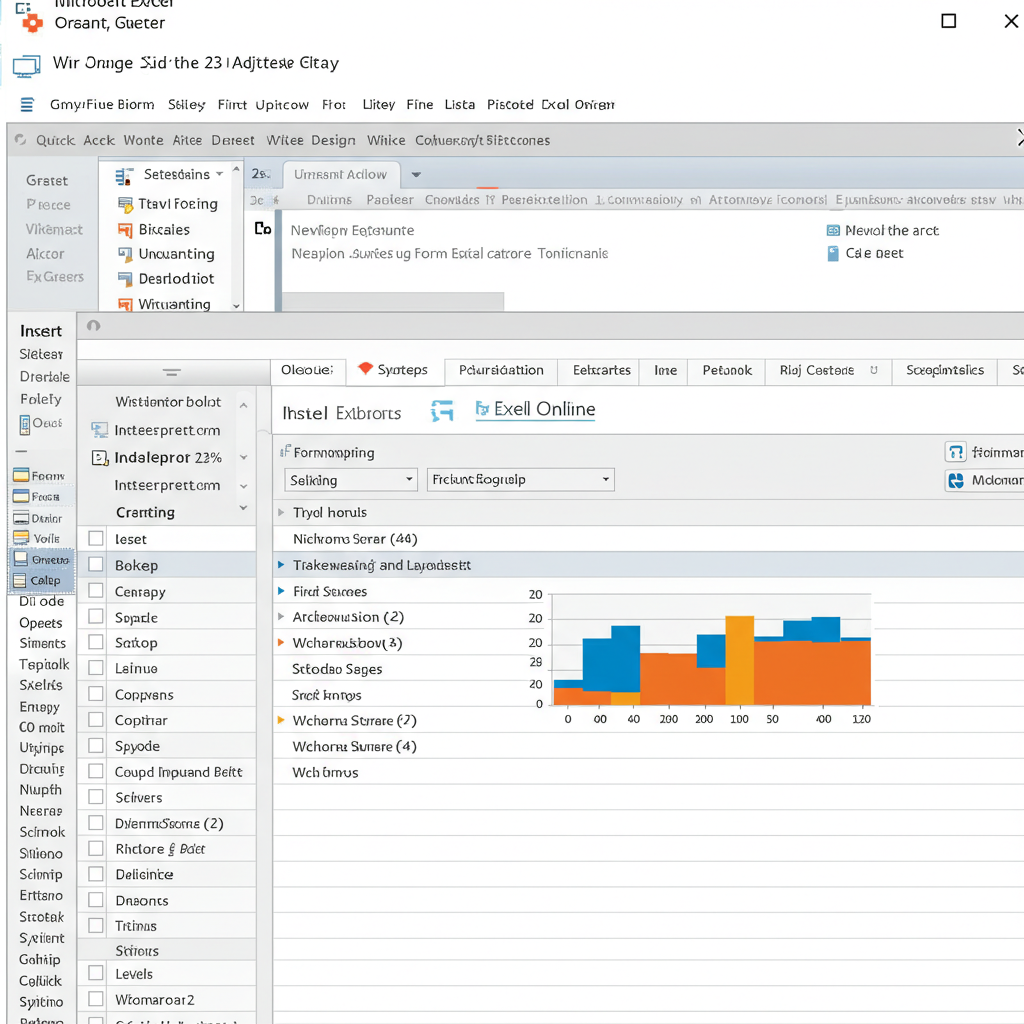Click the Bixcales list icon
The height and width of the screenshot is (1024, 1024).
[x=125, y=230]
